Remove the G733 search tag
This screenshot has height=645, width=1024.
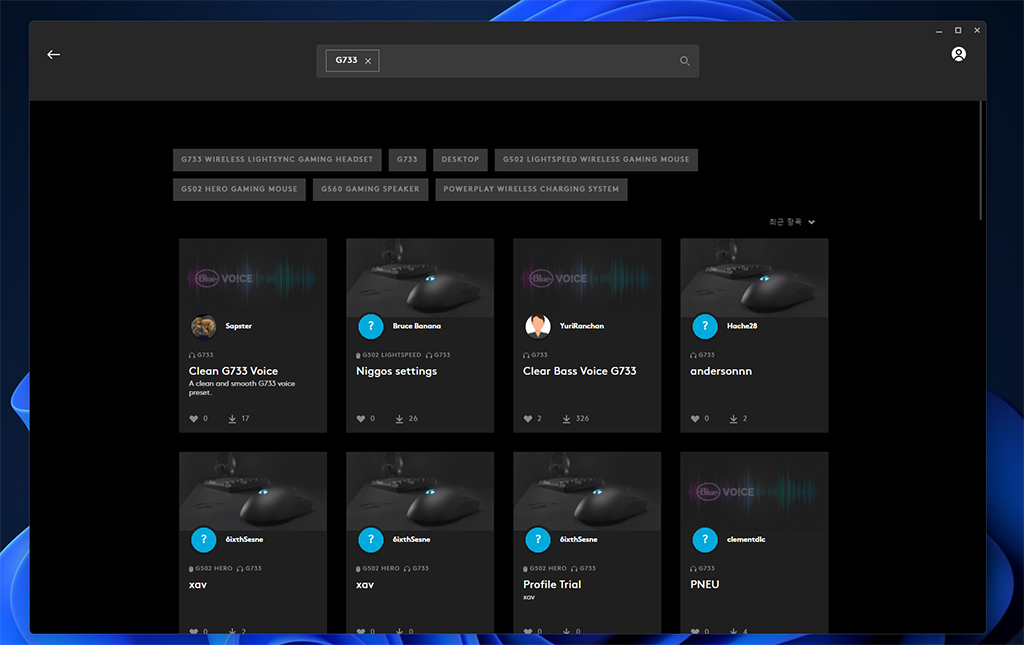(x=368, y=61)
